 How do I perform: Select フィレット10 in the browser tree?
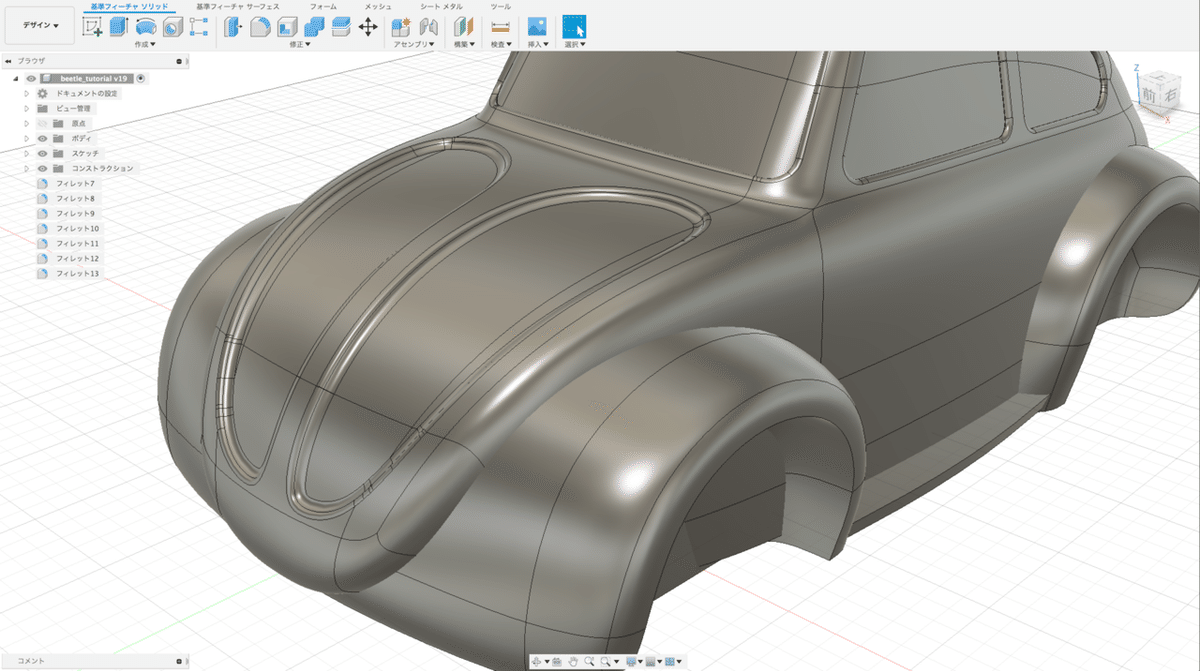[76, 228]
